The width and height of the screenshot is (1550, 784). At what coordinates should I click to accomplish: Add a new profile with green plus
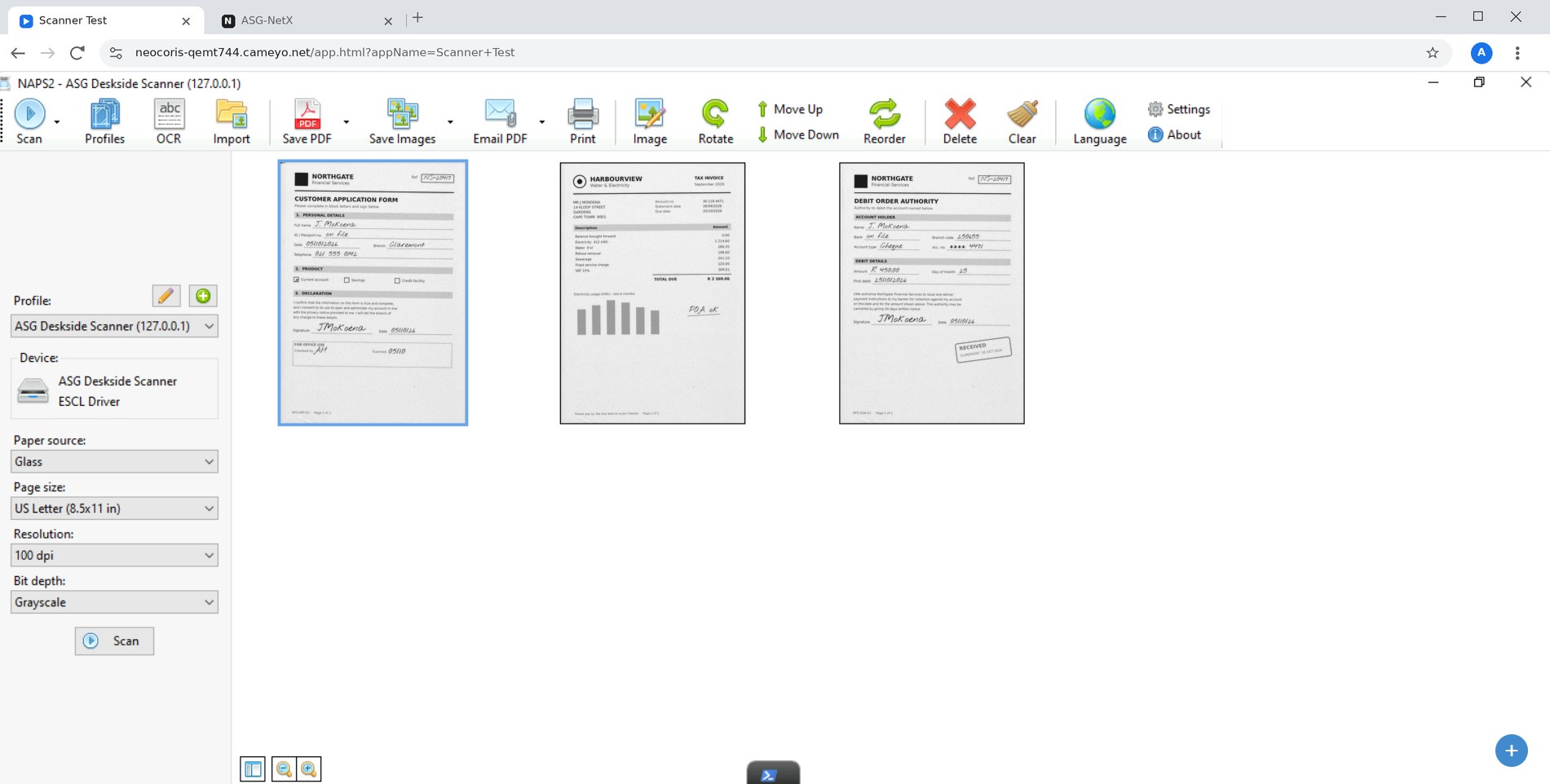[203, 296]
